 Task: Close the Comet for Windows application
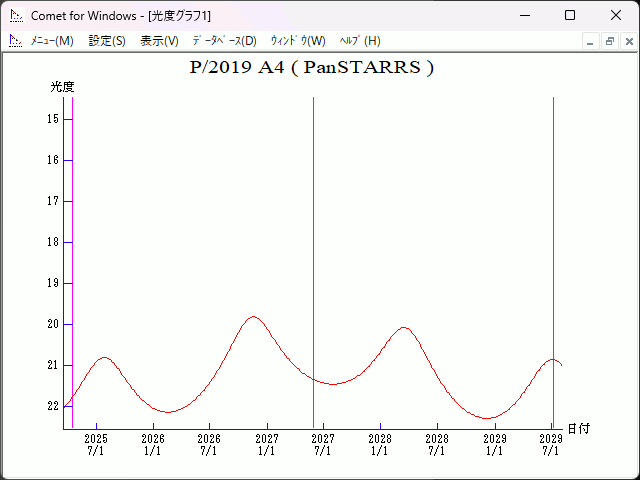pyautogui.click(x=615, y=16)
